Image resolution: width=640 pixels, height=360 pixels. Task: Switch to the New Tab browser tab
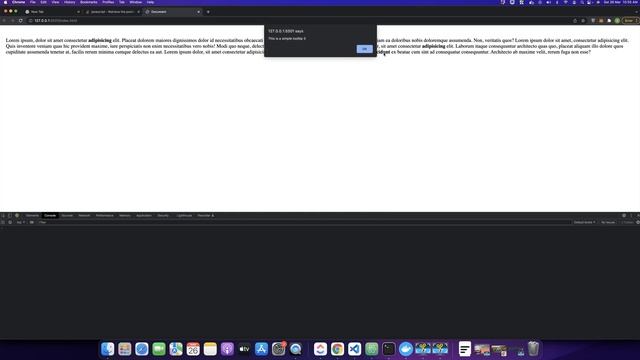tap(51, 12)
